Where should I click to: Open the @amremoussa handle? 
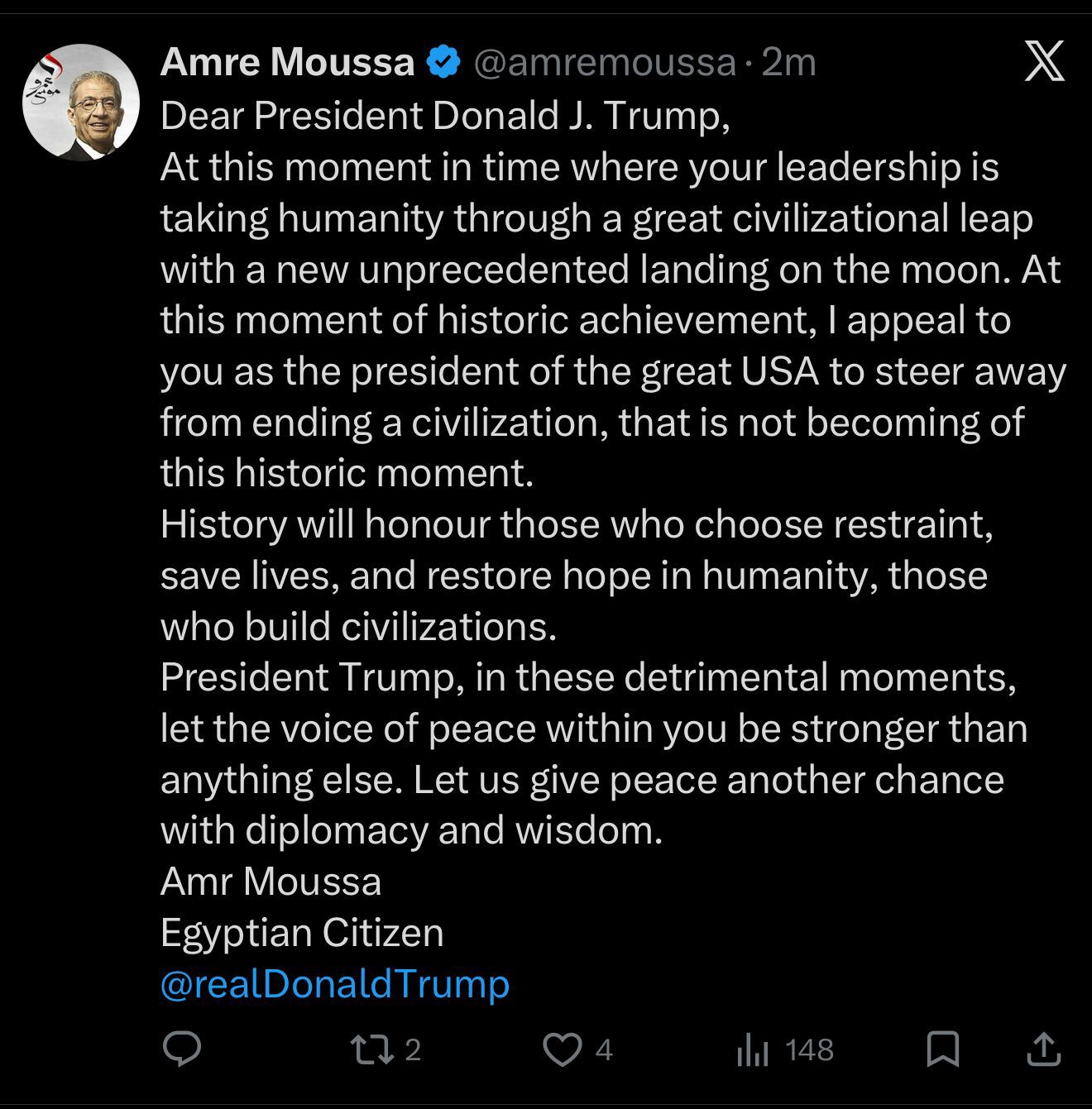tap(604, 63)
